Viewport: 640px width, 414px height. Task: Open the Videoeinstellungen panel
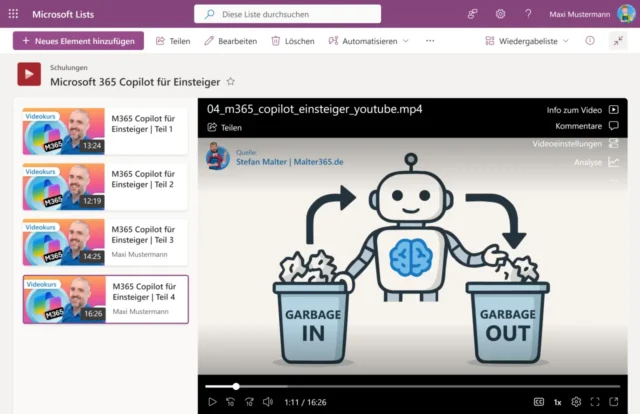pos(576,144)
